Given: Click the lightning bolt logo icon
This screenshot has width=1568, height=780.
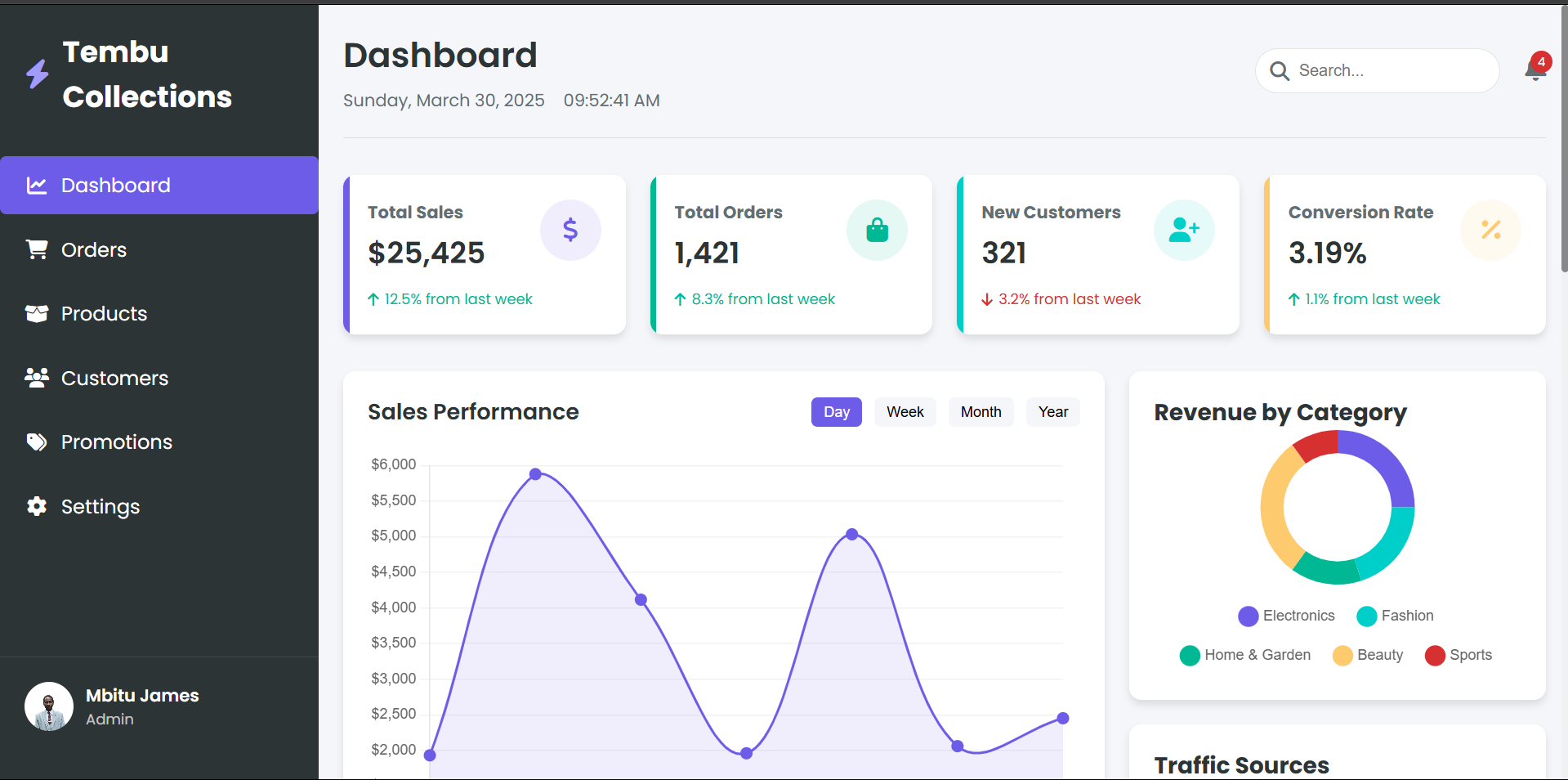Looking at the screenshot, I should point(36,74).
